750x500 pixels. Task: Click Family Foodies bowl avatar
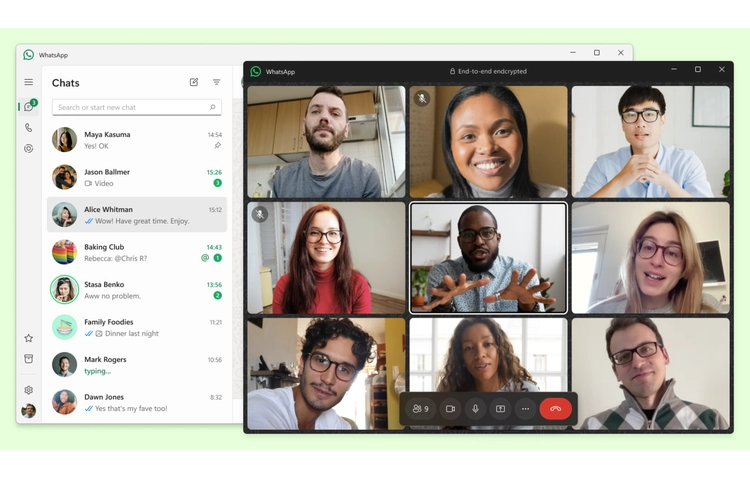click(x=65, y=327)
